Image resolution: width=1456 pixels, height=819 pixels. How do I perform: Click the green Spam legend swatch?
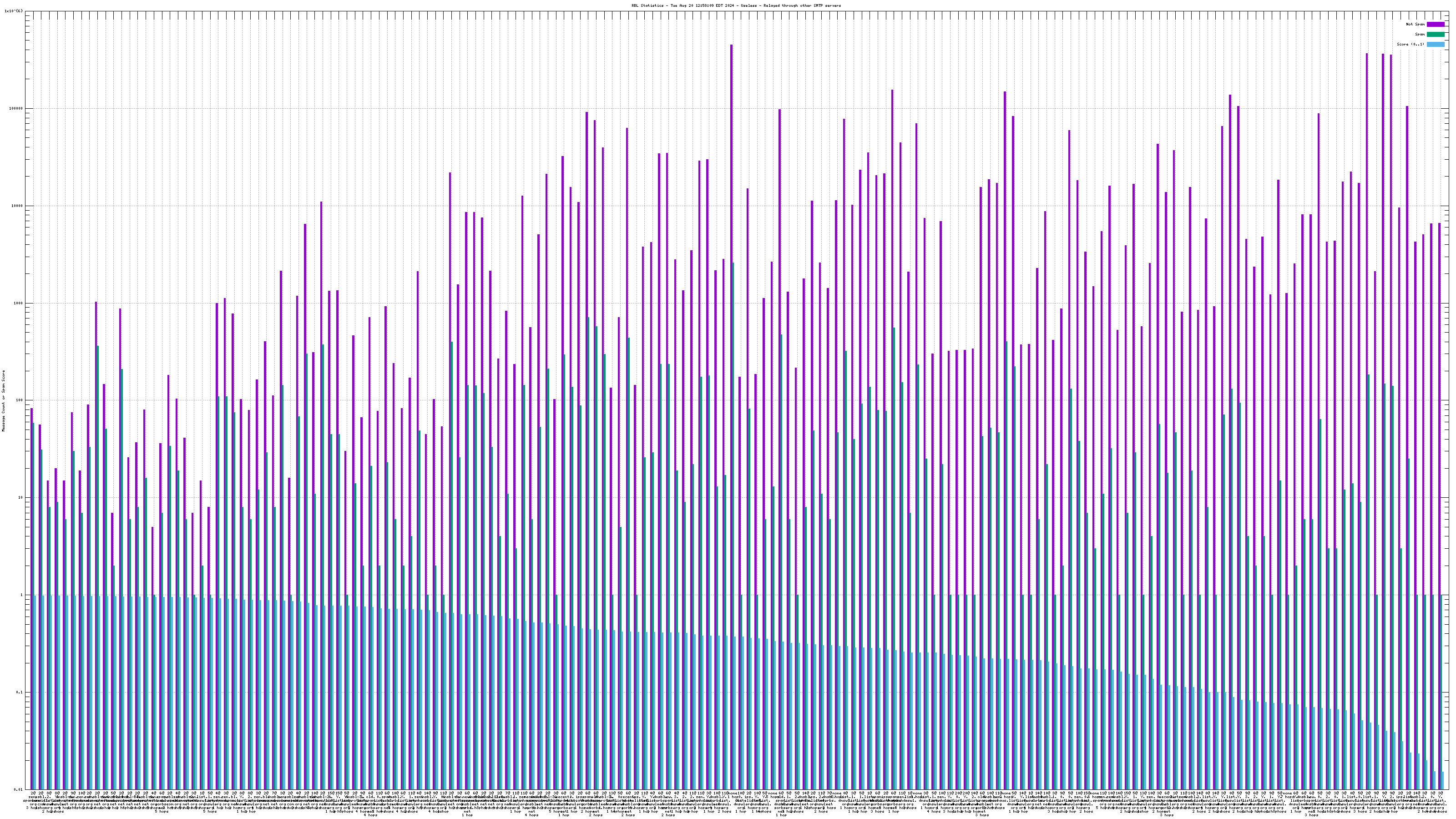1436,35
